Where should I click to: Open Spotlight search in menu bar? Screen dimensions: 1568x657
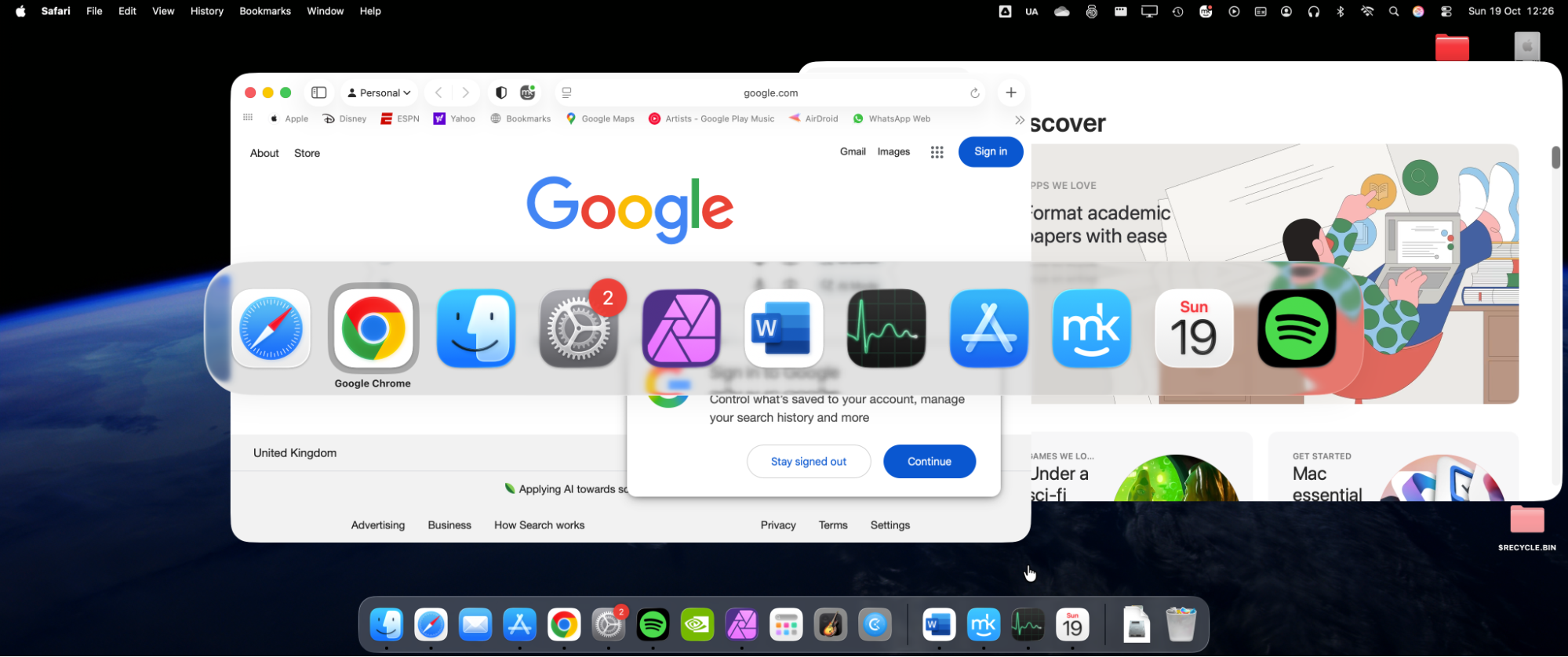click(x=1393, y=11)
